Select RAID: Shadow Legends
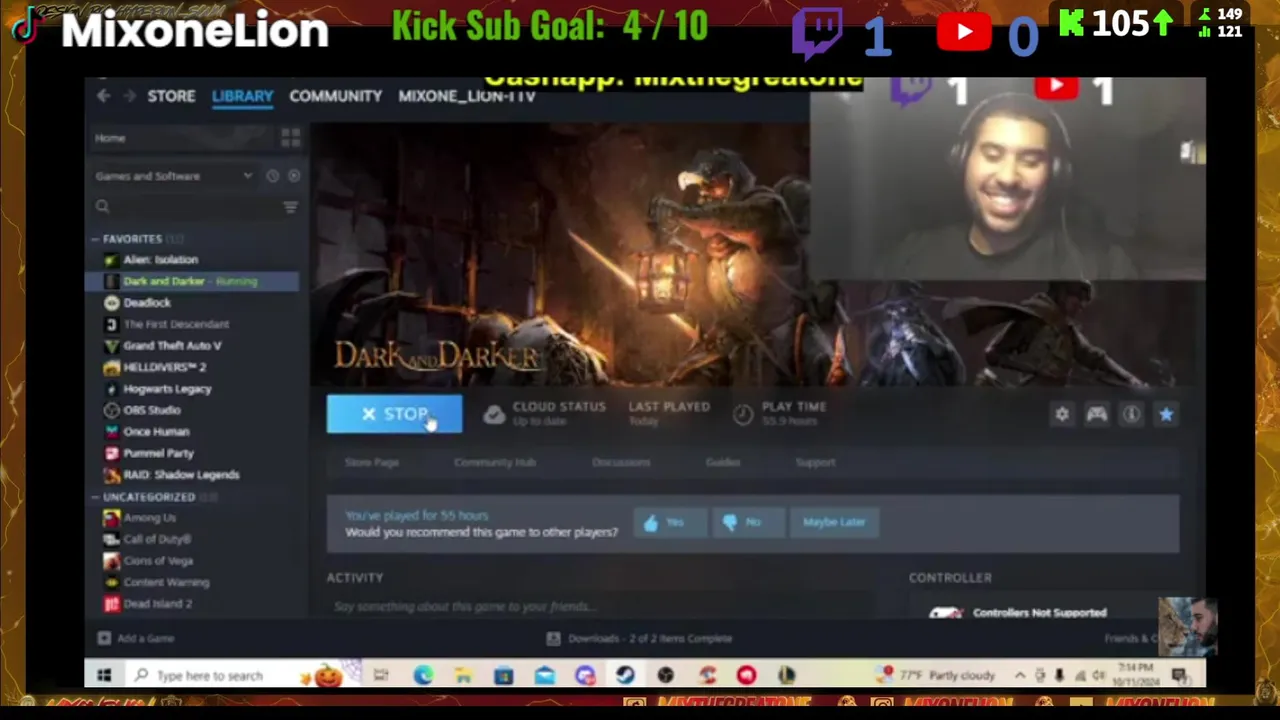This screenshot has width=1280, height=720. 181,475
